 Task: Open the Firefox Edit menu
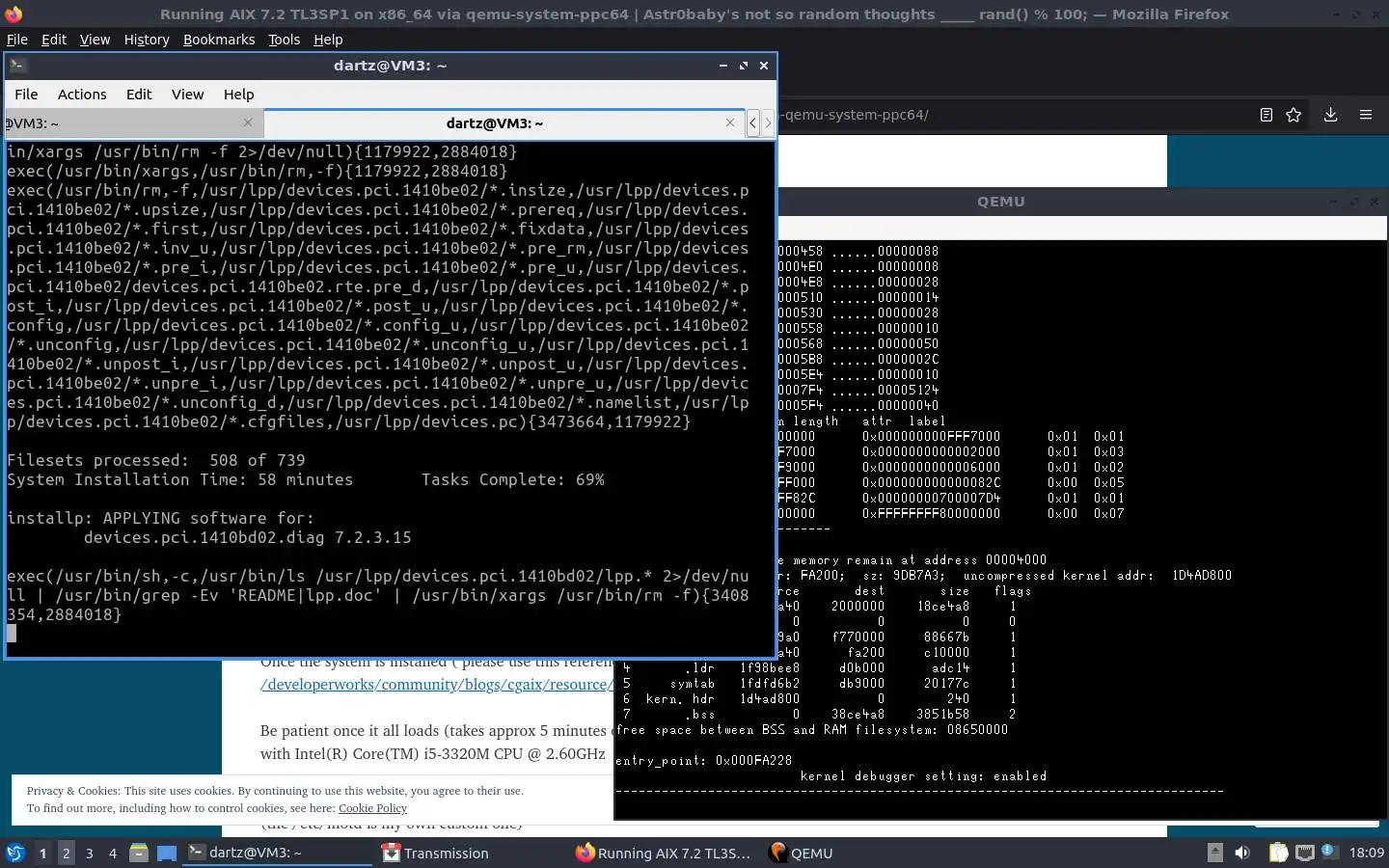(54, 40)
